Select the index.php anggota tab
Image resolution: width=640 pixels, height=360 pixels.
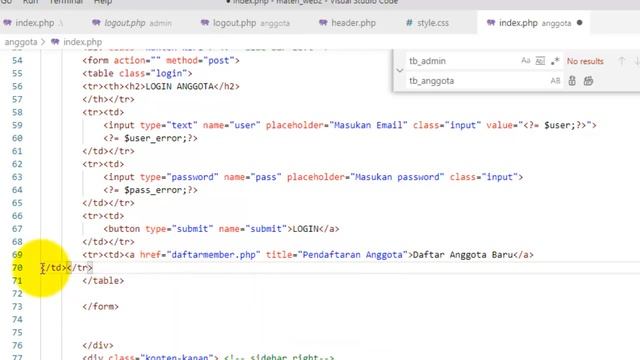[x=534, y=23]
